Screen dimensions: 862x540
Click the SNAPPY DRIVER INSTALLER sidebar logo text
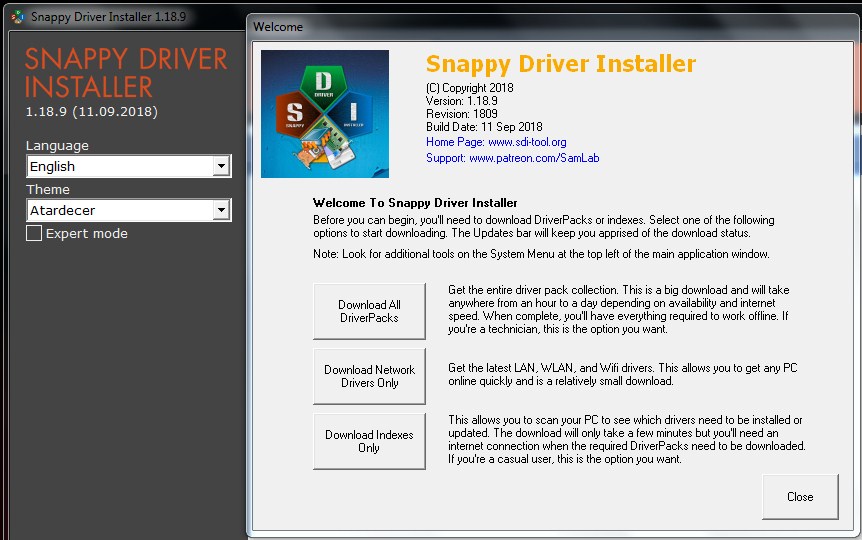click(126, 73)
